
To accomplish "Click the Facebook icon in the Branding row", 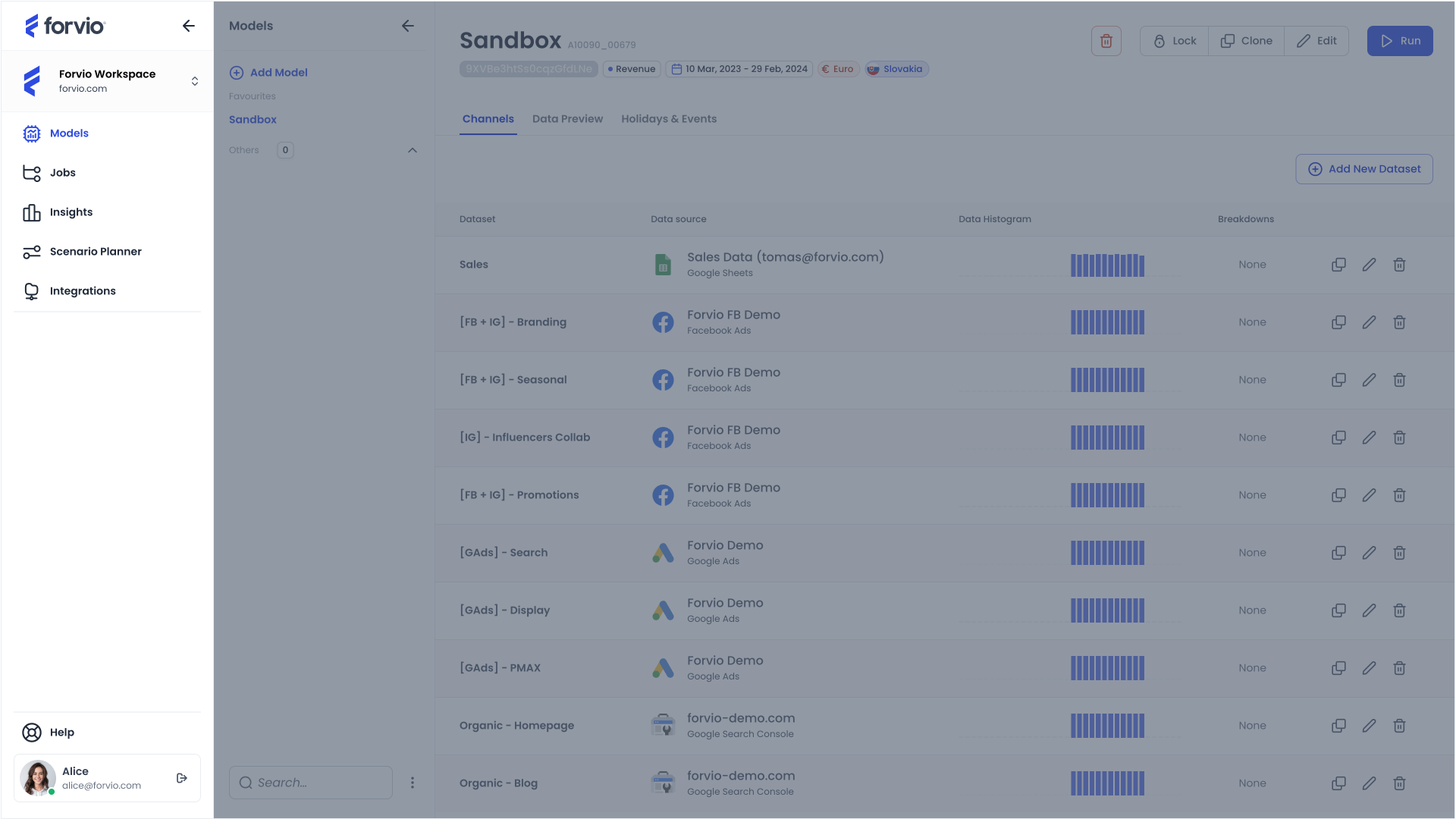I will coord(663,322).
